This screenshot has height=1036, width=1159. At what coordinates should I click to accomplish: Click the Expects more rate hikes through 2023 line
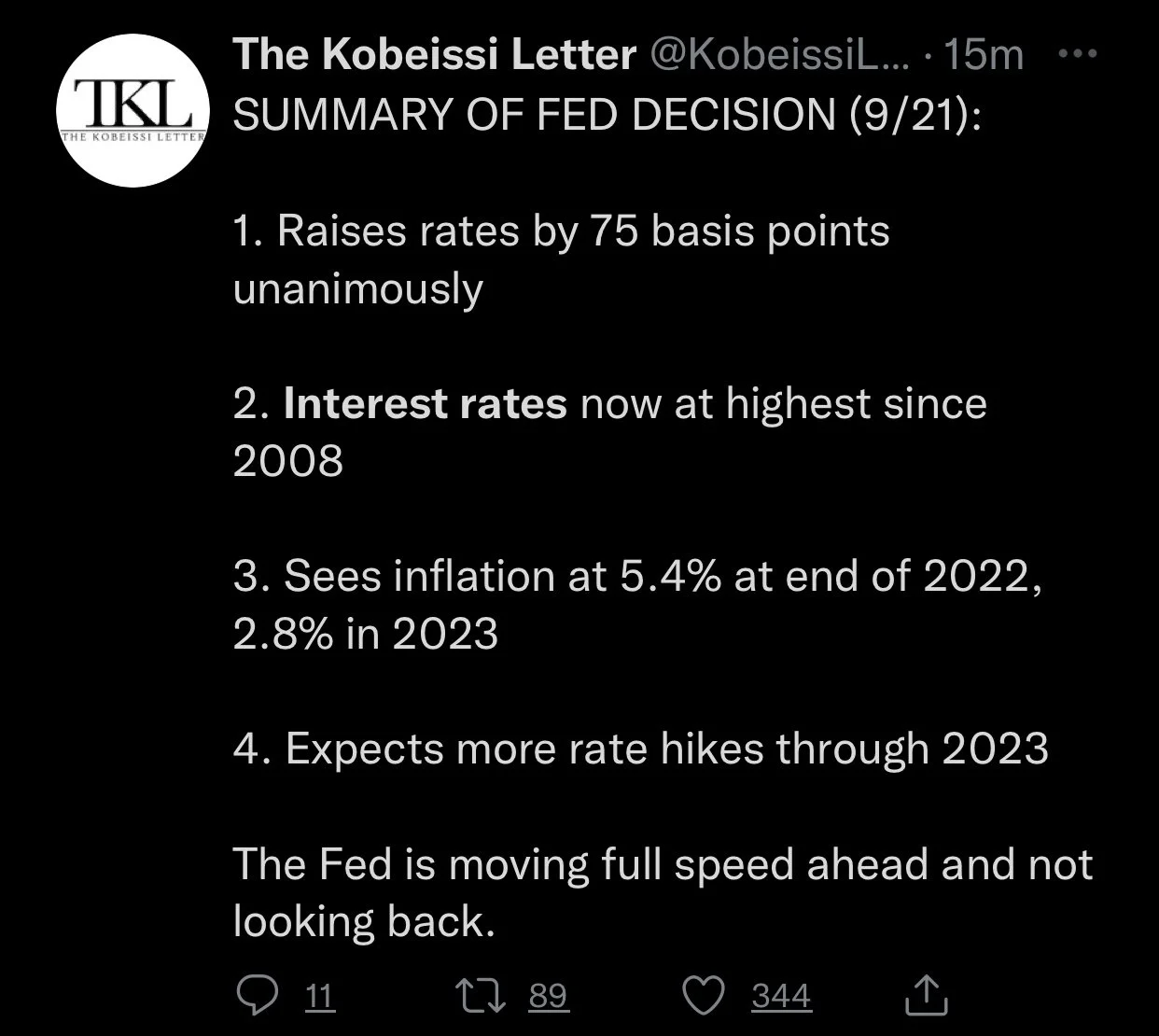(x=641, y=749)
